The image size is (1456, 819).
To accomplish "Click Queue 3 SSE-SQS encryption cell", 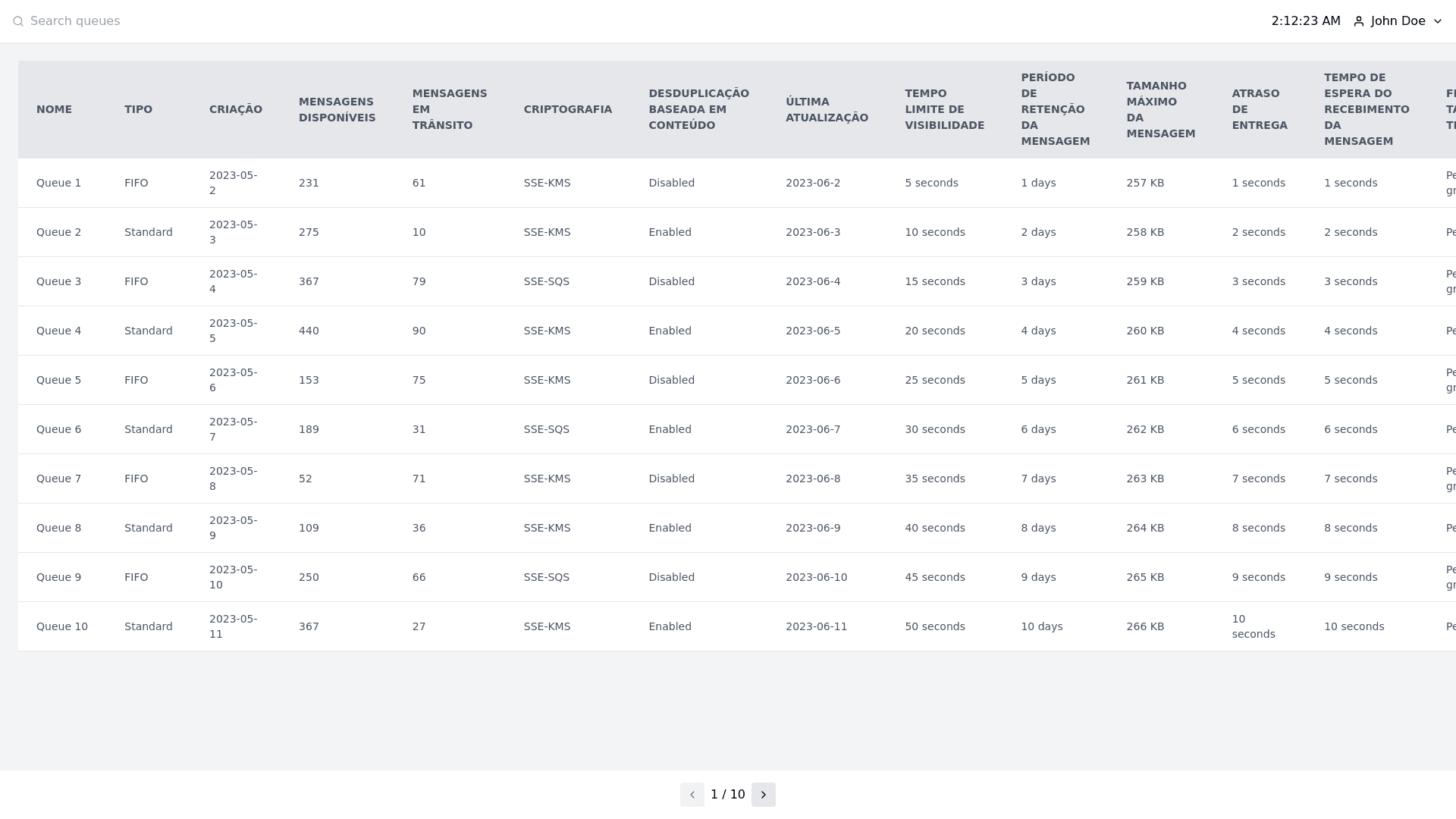I will pyautogui.click(x=546, y=281).
